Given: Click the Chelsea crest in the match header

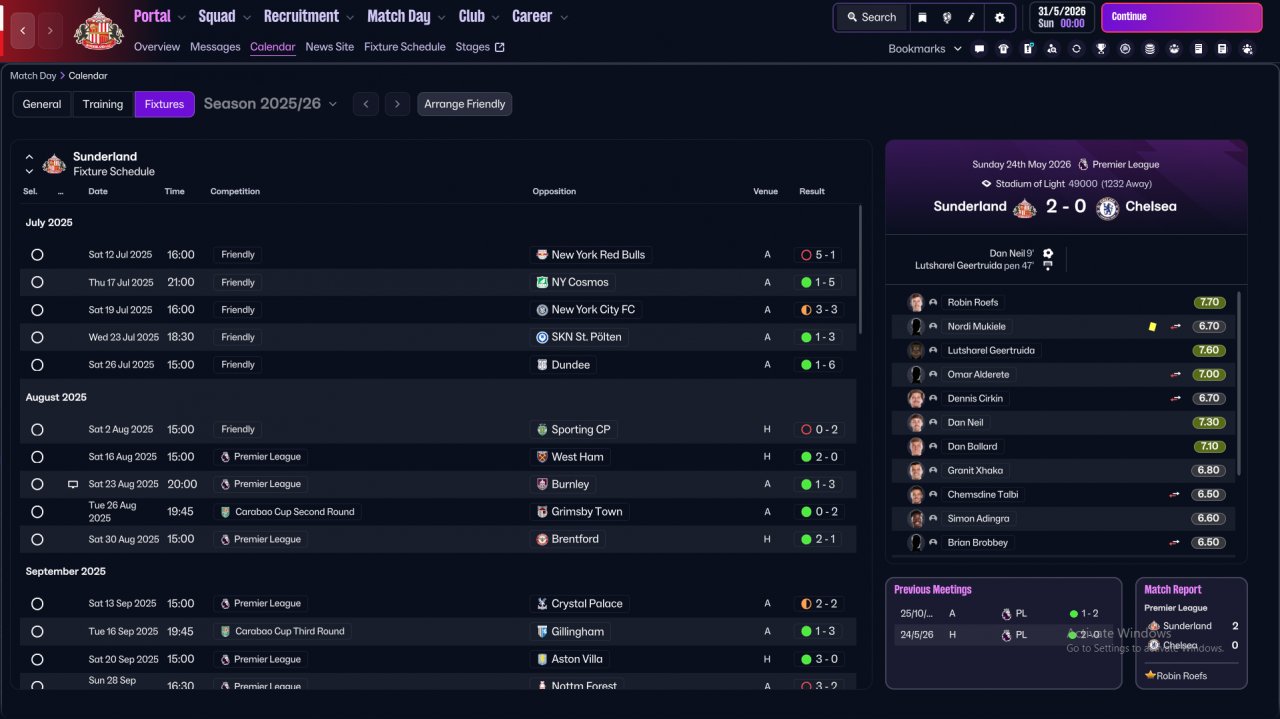Looking at the screenshot, I should coord(1106,208).
